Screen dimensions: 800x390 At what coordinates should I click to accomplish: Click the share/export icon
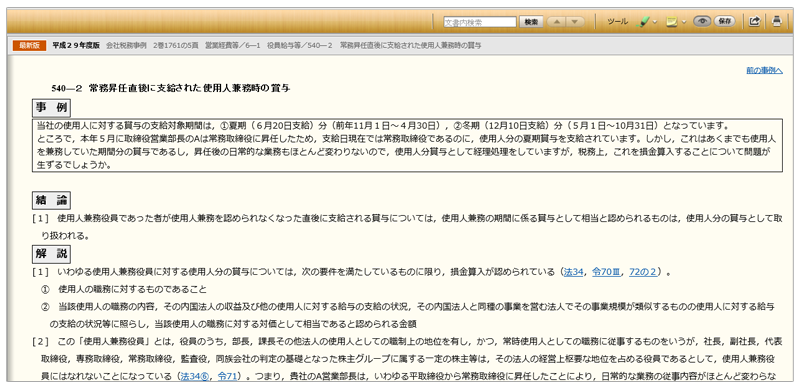754,21
